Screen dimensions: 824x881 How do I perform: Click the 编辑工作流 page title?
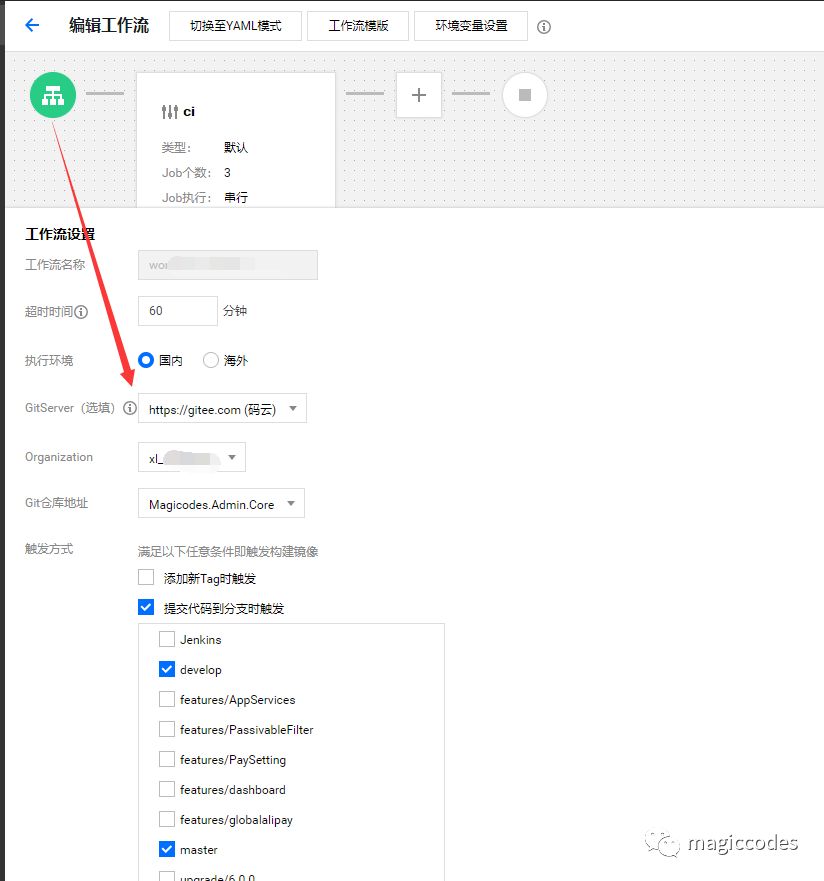[x=109, y=25]
